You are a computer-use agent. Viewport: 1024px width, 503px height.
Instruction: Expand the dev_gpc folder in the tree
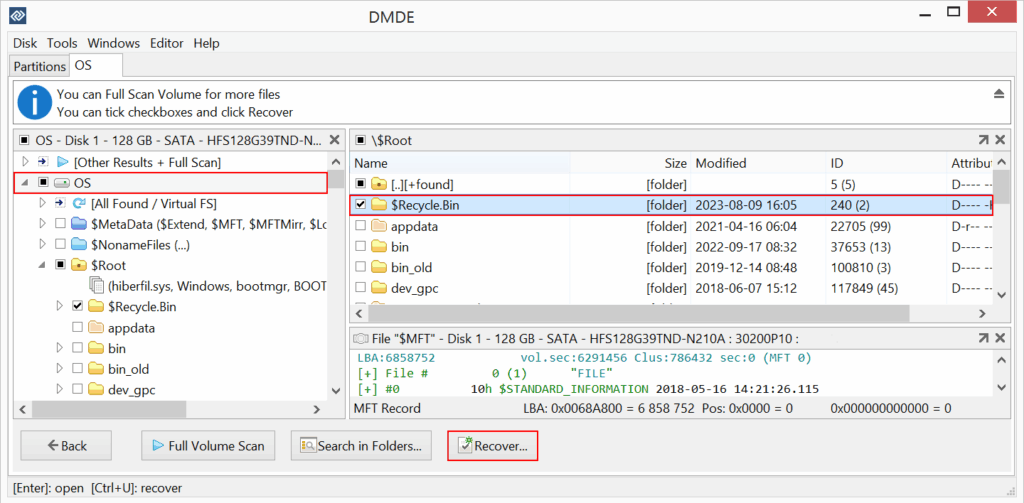(61, 390)
